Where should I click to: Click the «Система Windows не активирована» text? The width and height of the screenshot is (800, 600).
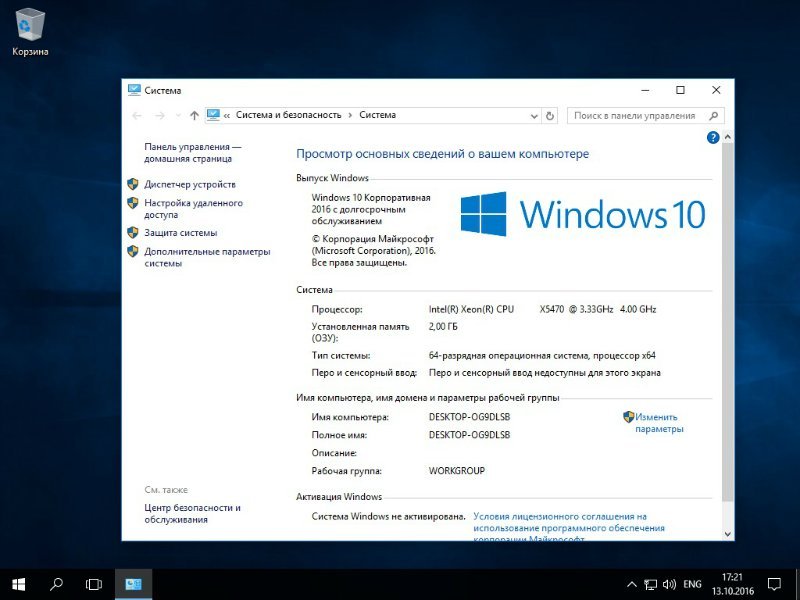[388, 516]
